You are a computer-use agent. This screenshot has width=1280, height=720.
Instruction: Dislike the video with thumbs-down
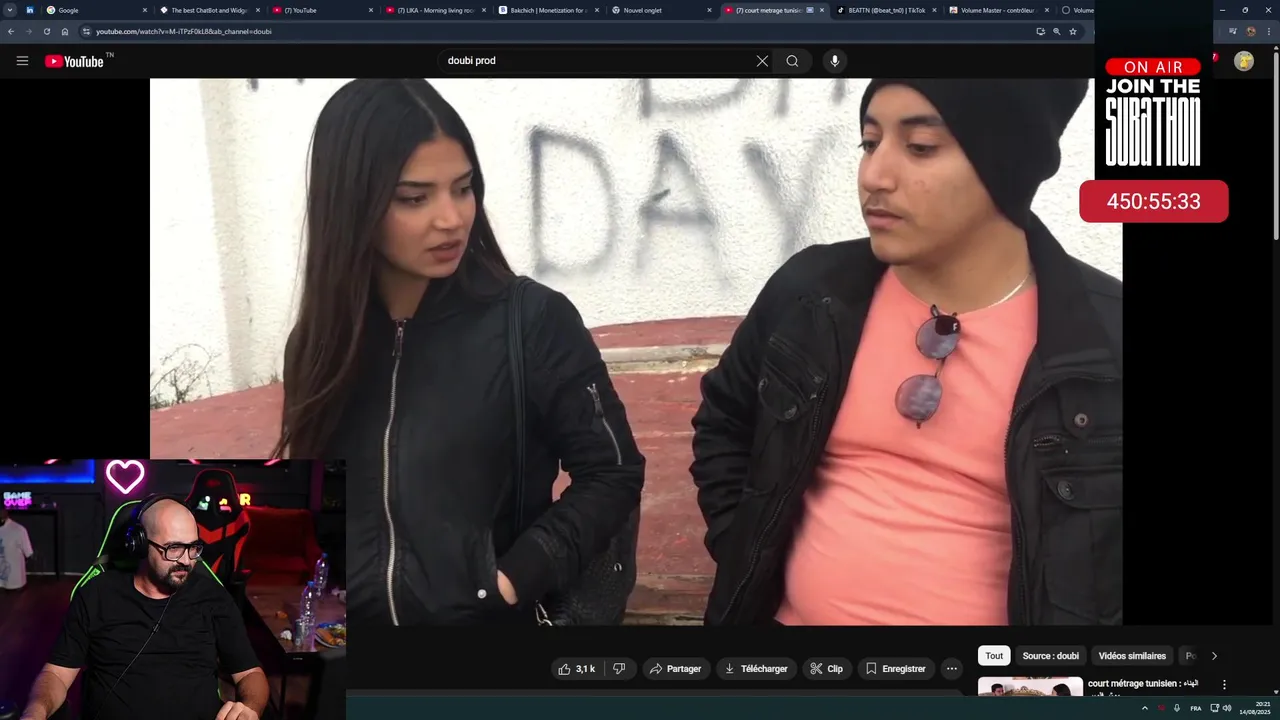point(619,669)
